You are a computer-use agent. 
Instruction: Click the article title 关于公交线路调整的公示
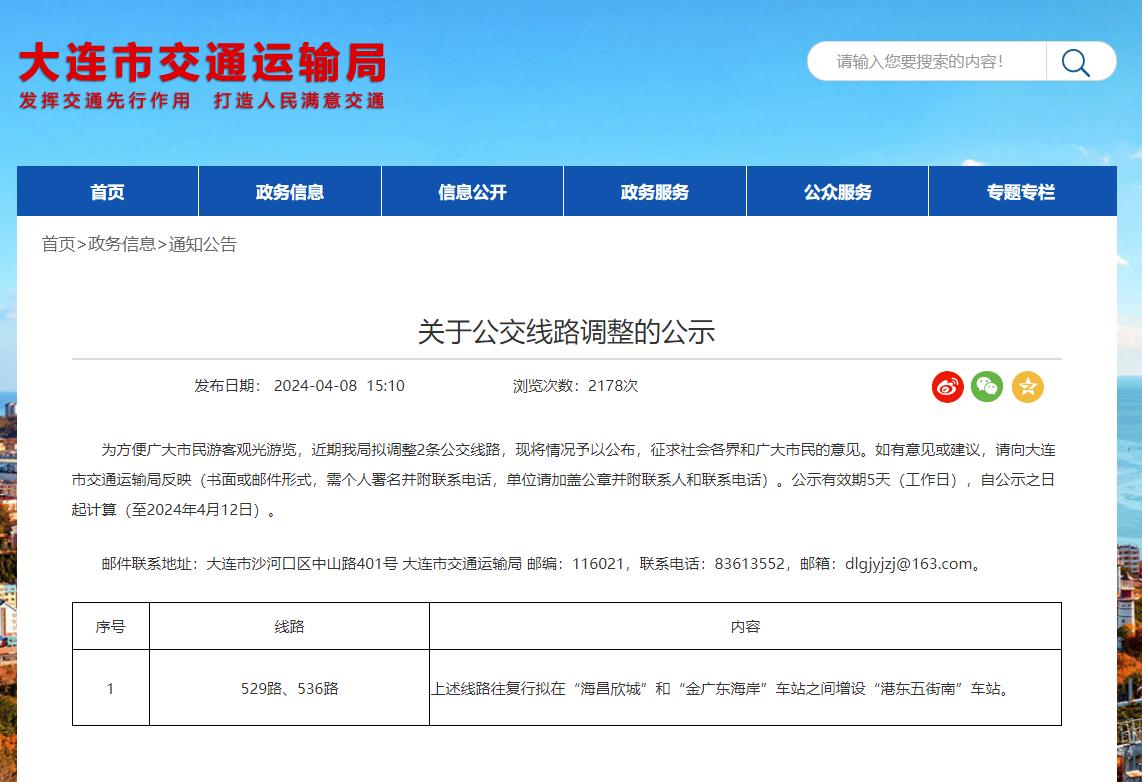tap(566, 332)
